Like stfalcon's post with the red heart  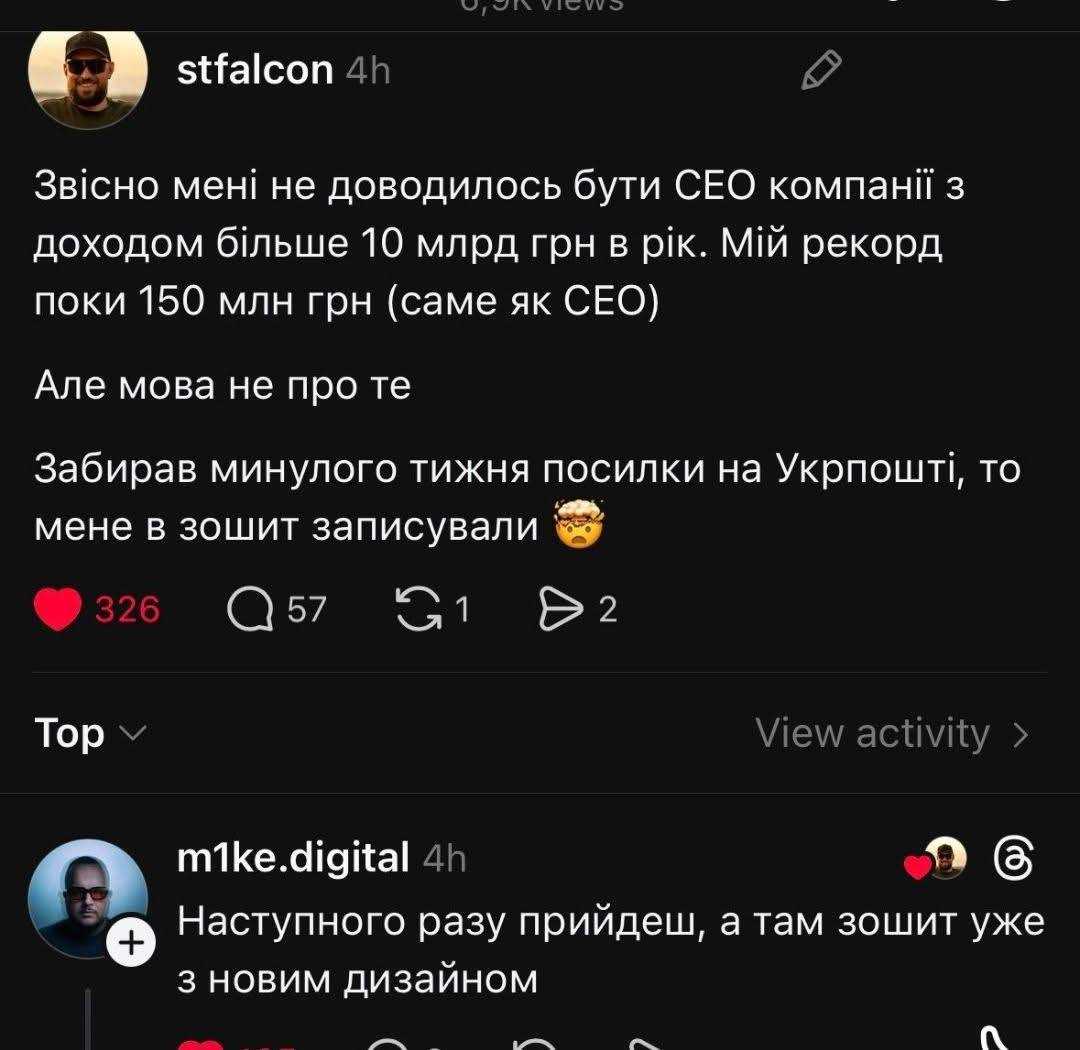click(x=57, y=609)
